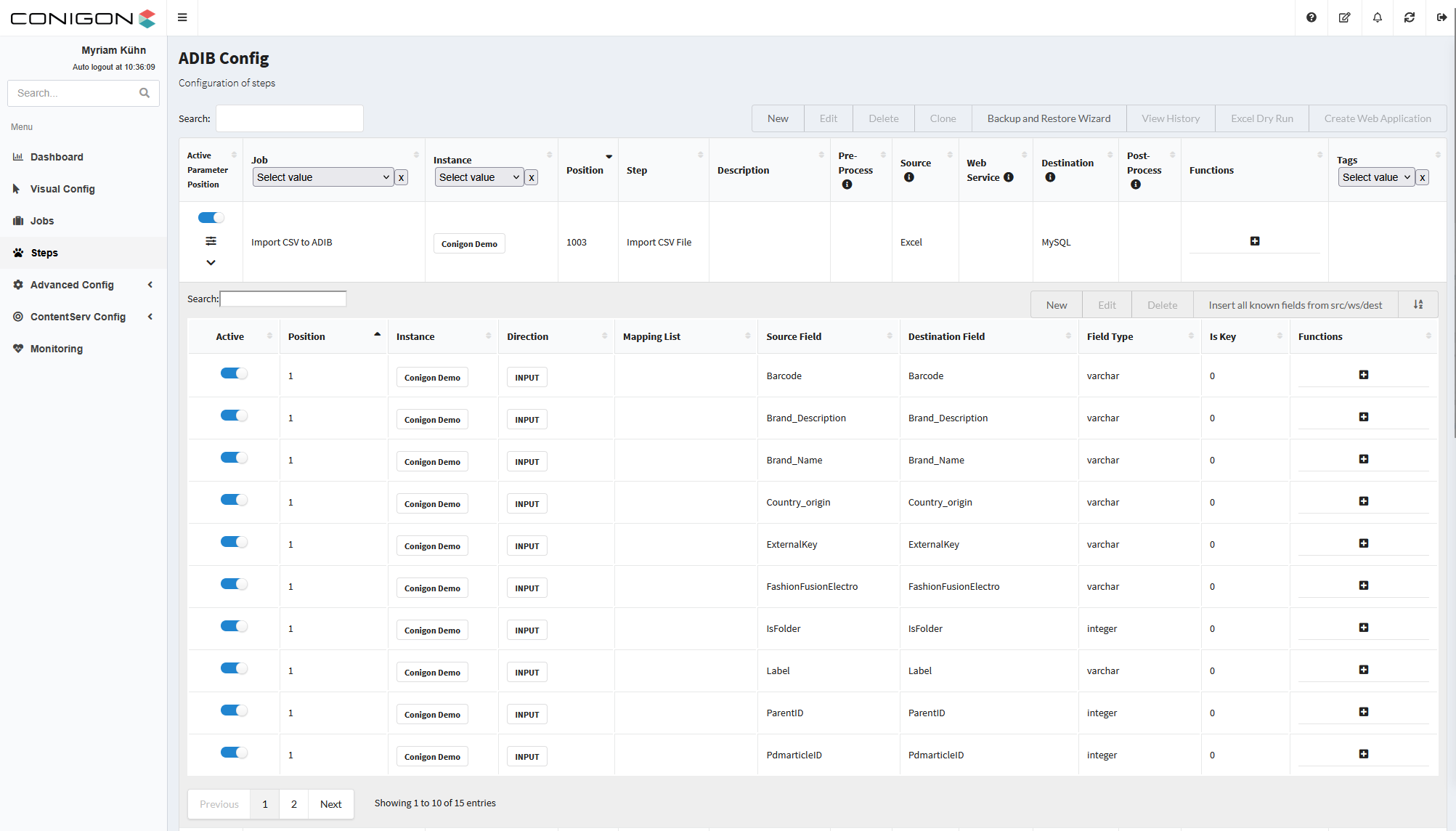Disable the Barcode field active toggle
Screen dimensions: 1456x831
click(x=234, y=373)
